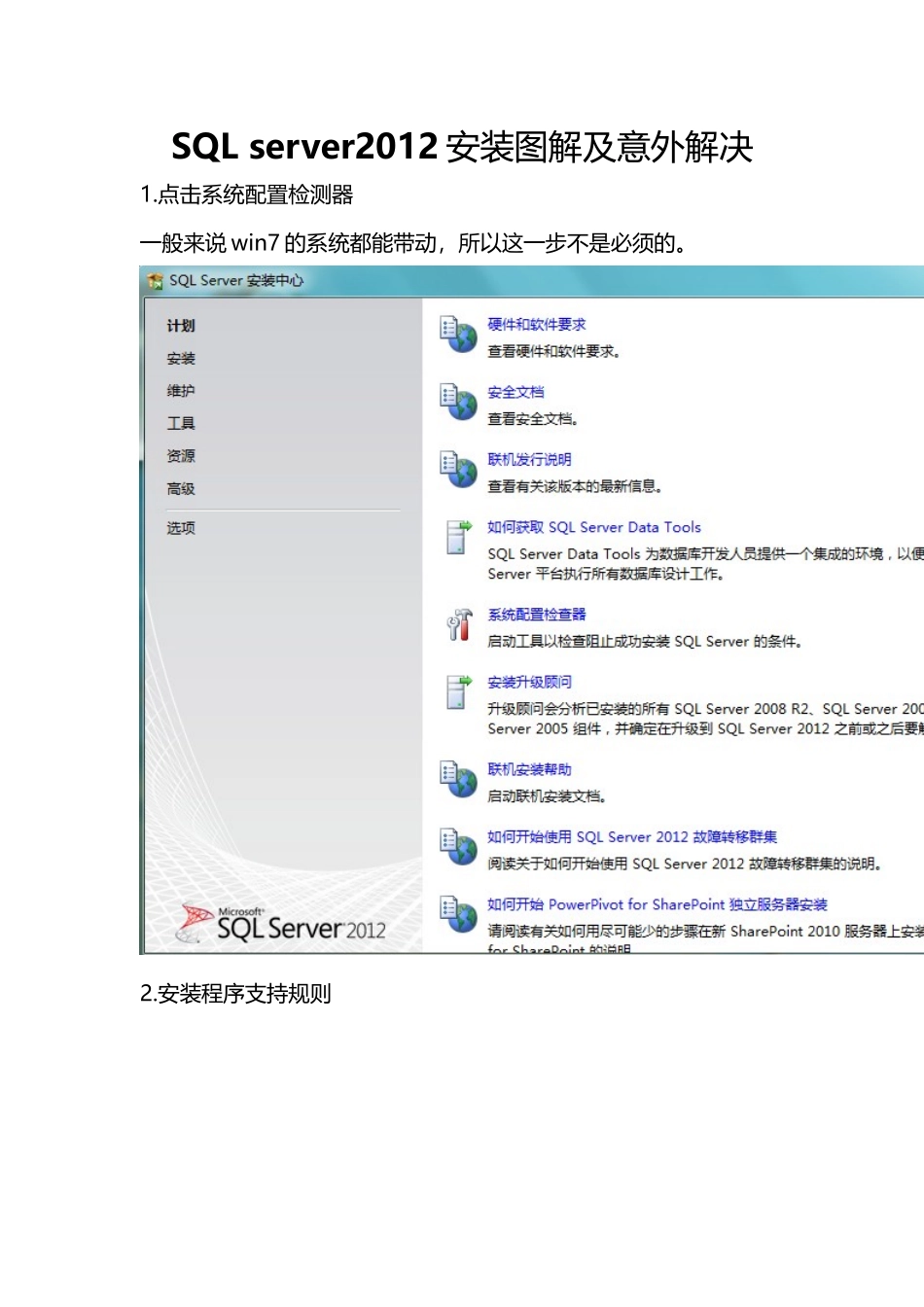Click the PowerPivot for SharePoint 独立服务器安装 link
This screenshot has width=924, height=1307.
657,904
